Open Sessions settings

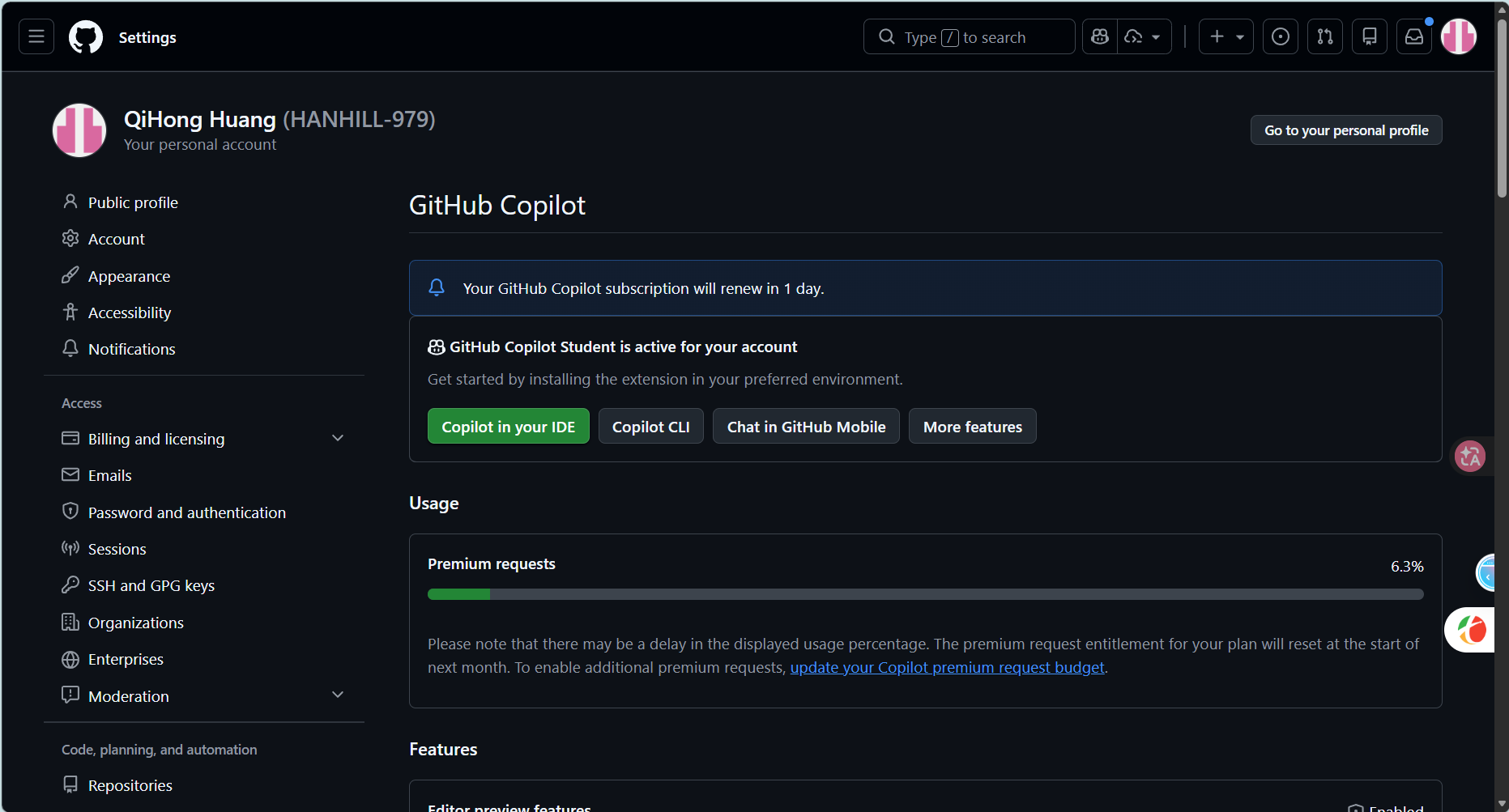coord(117,549)
